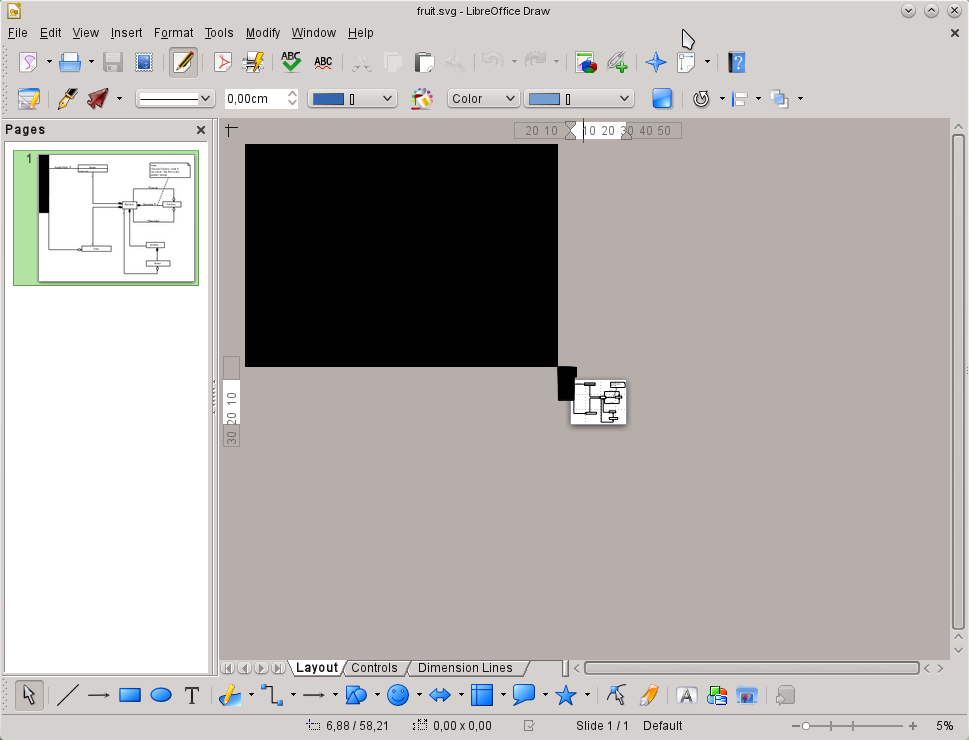Open the fill color dropdown list

point(580,98)
